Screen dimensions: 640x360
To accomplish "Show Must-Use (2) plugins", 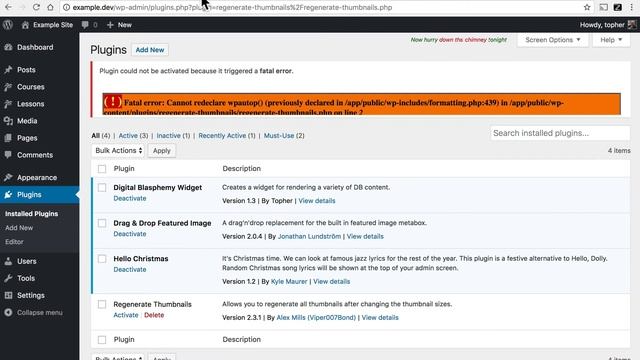I will pyautogui.click(x=284, y=136).
